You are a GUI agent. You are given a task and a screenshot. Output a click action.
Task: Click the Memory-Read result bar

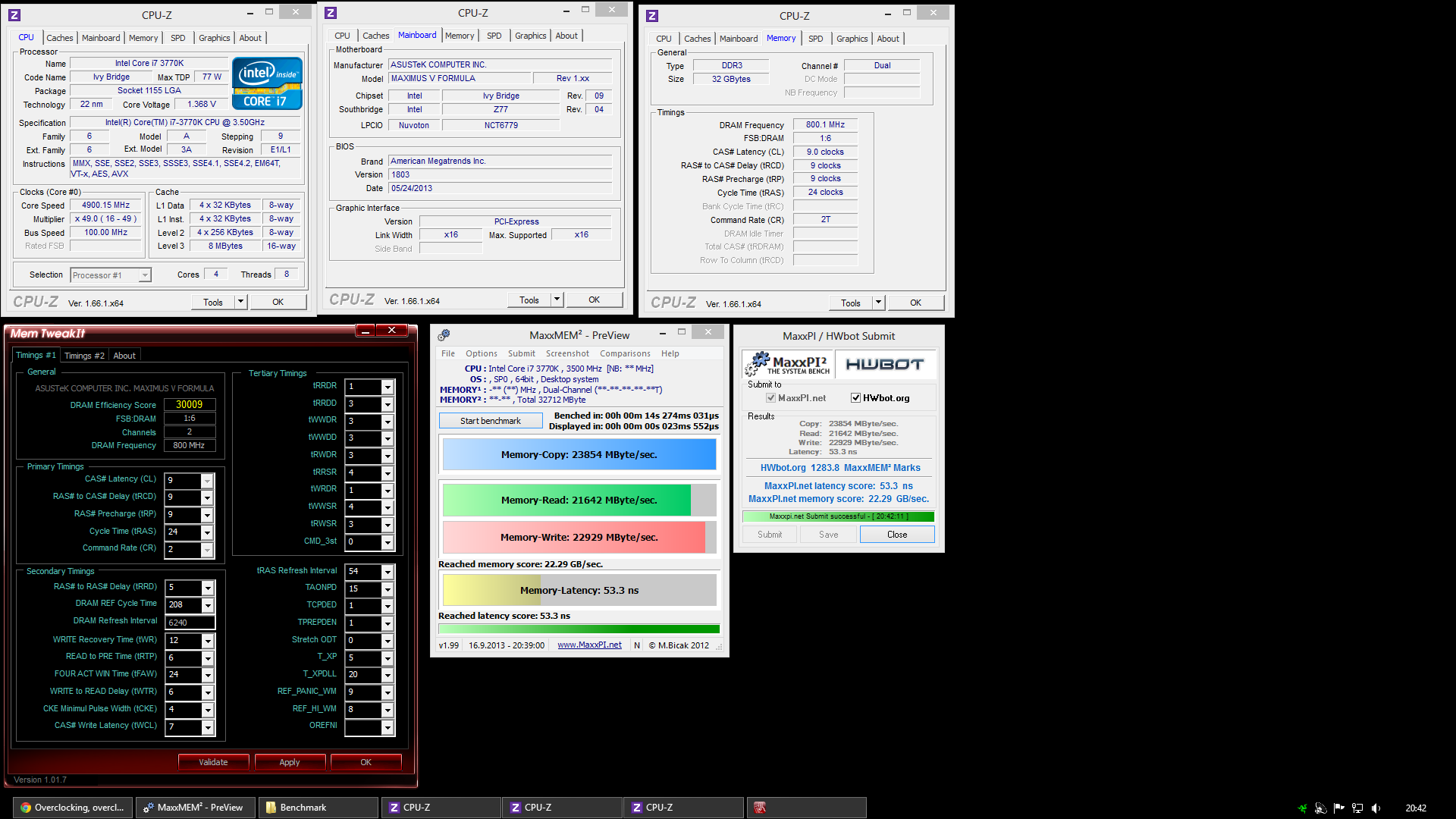[x=579, y=500]
